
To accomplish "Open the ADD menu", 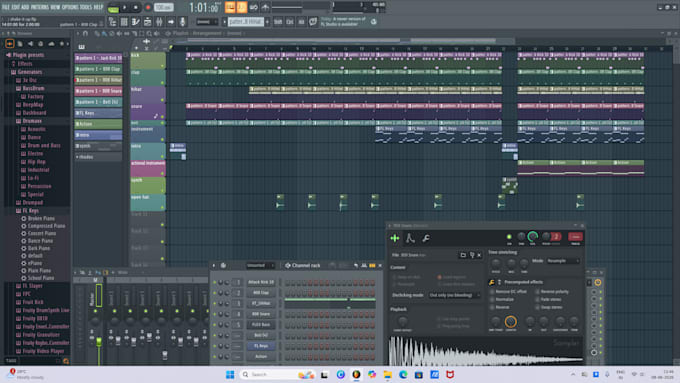I will click(x=25, y=7).
